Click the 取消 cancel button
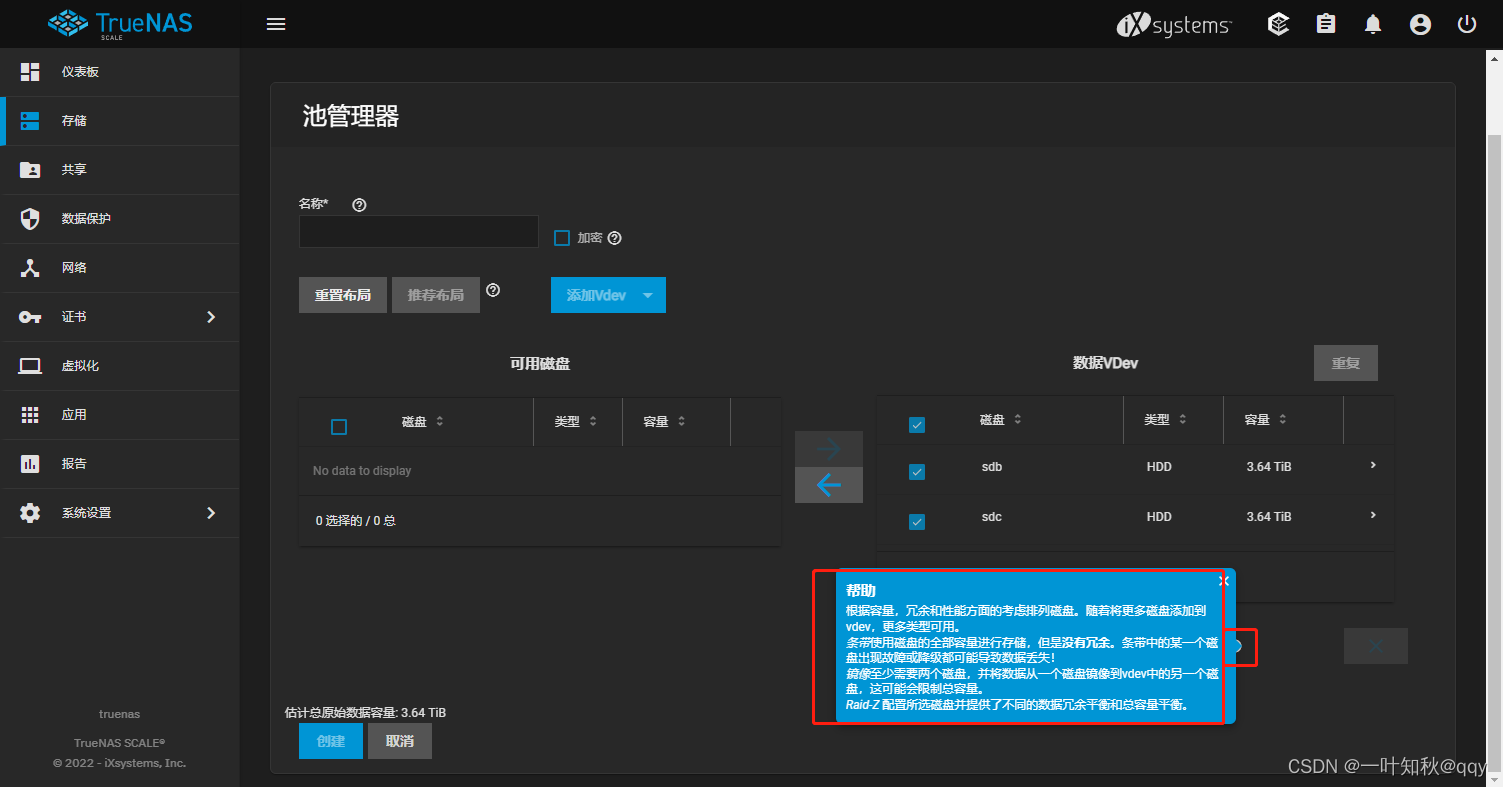 (400, 741)
